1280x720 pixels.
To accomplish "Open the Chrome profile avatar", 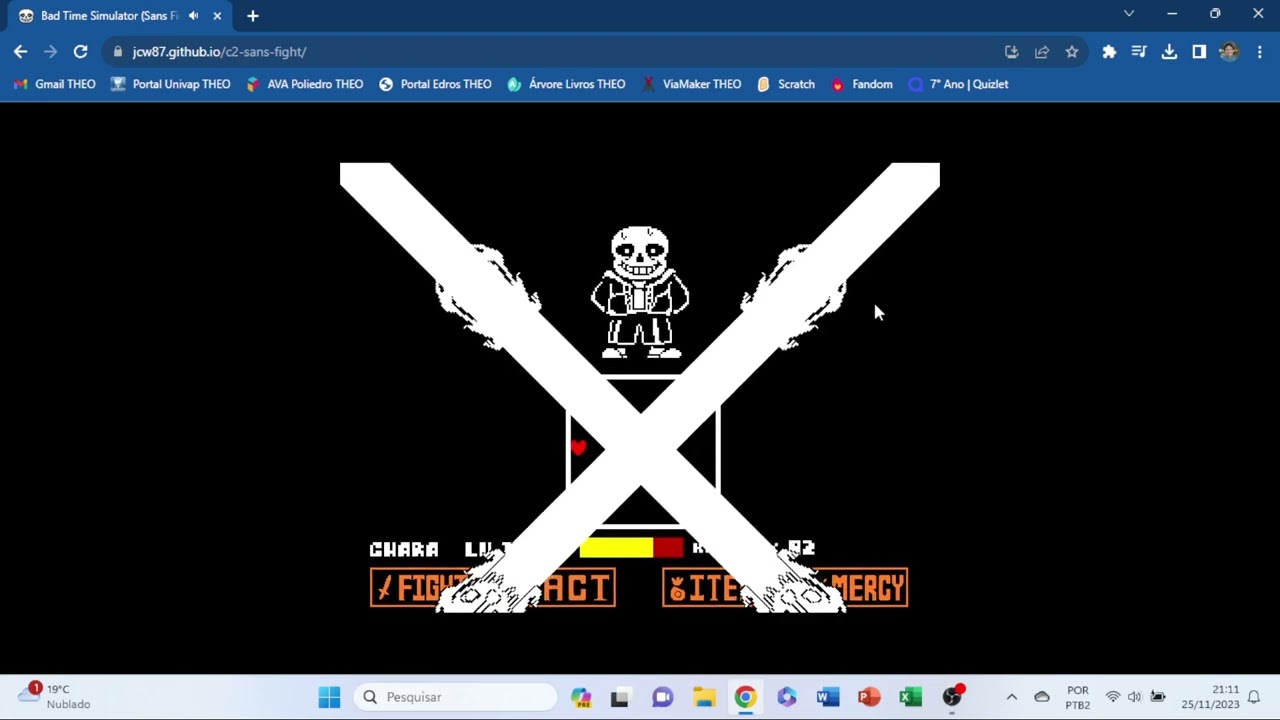I will 1229,51.
